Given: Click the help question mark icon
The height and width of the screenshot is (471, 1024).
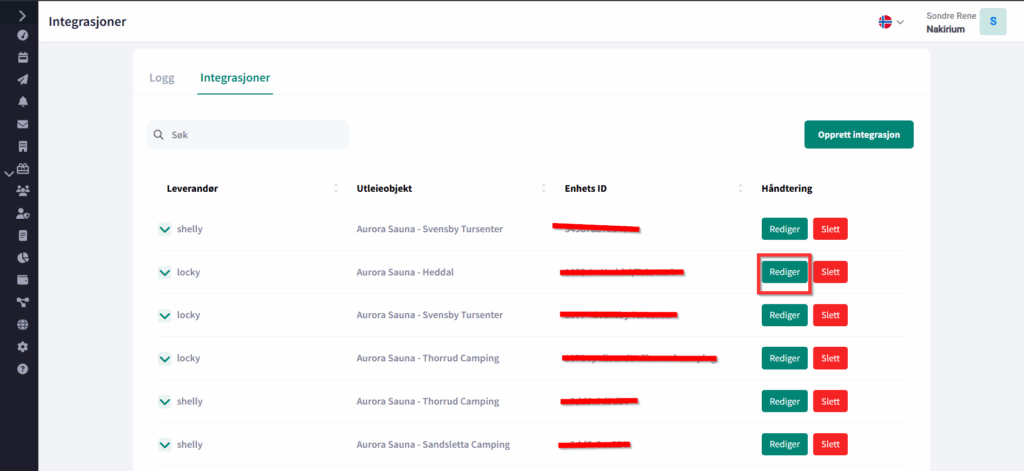Looking at the screenshot, I should tap(22, 369).
